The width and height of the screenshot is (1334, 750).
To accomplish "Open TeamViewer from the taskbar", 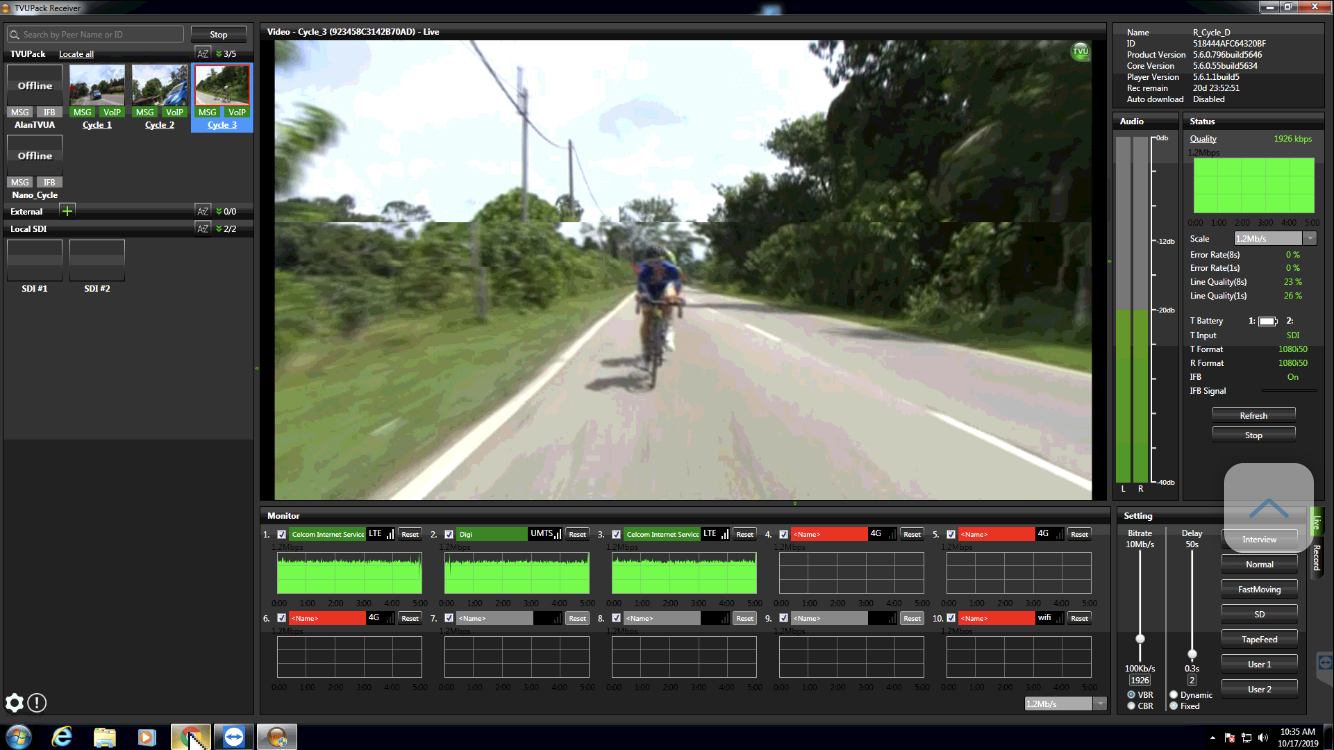I will [233, 737].
